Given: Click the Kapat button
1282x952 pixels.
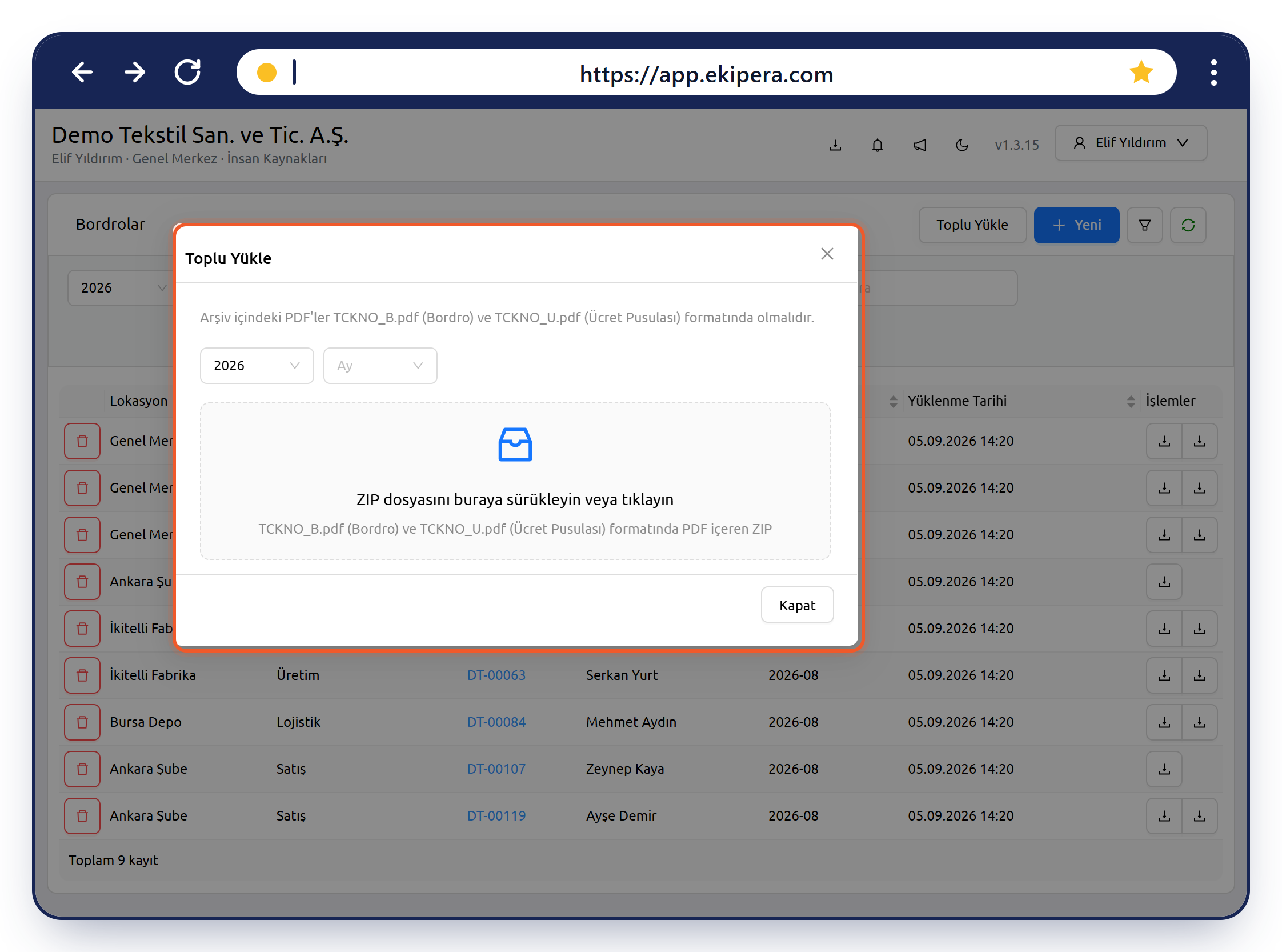Looking at the screenshot, I should pos(797,605).
